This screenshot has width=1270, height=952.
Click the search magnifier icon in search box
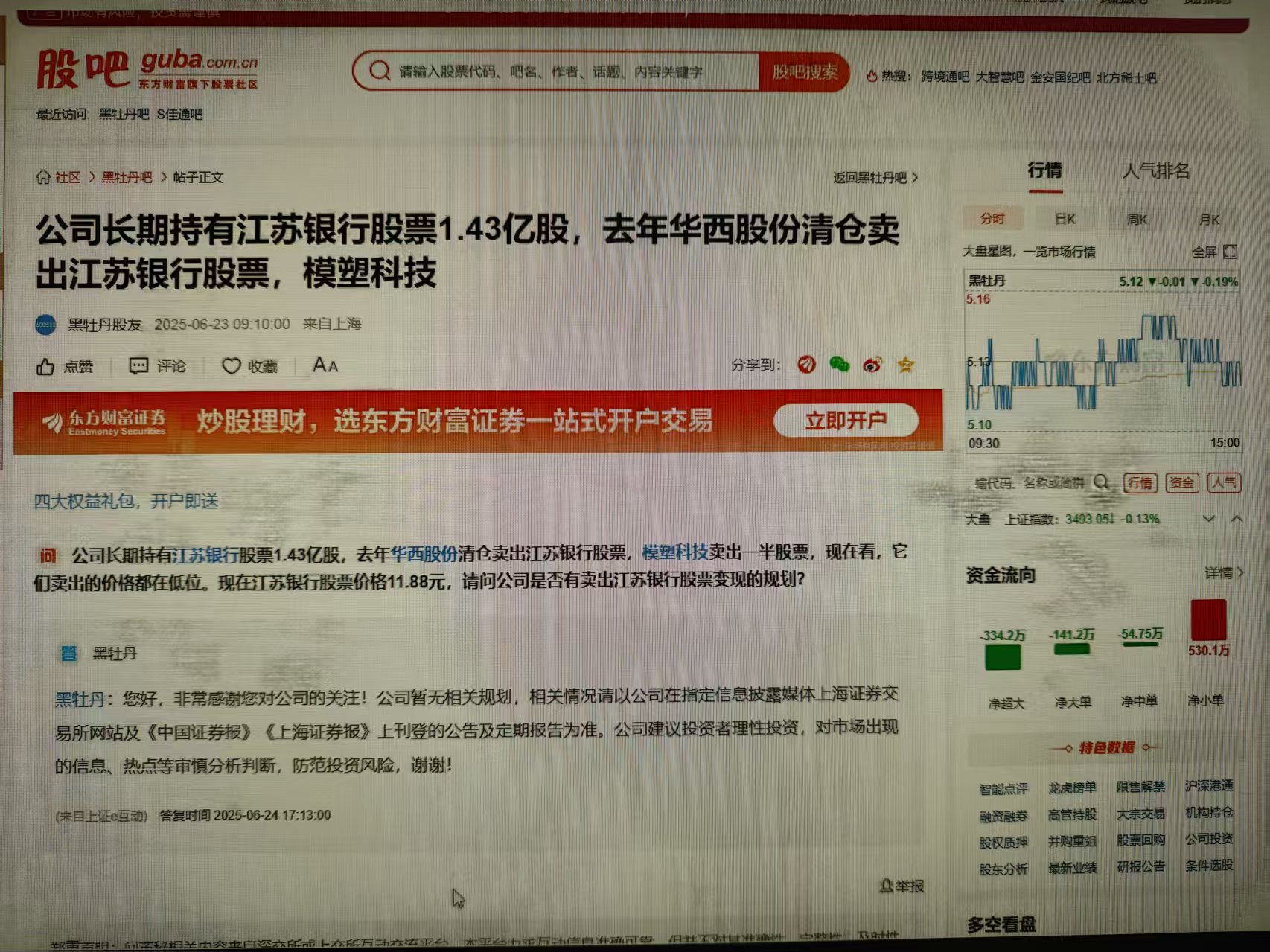point(380,71)
